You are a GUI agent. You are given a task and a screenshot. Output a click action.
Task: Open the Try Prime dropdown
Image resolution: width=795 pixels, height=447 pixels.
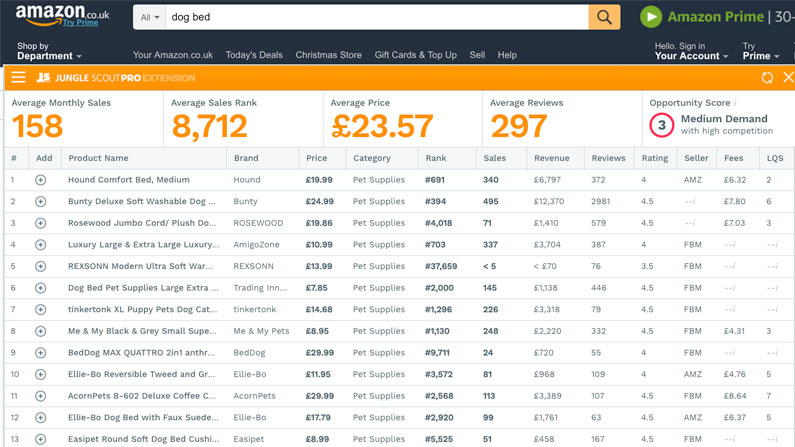click(x=761, y=51)
